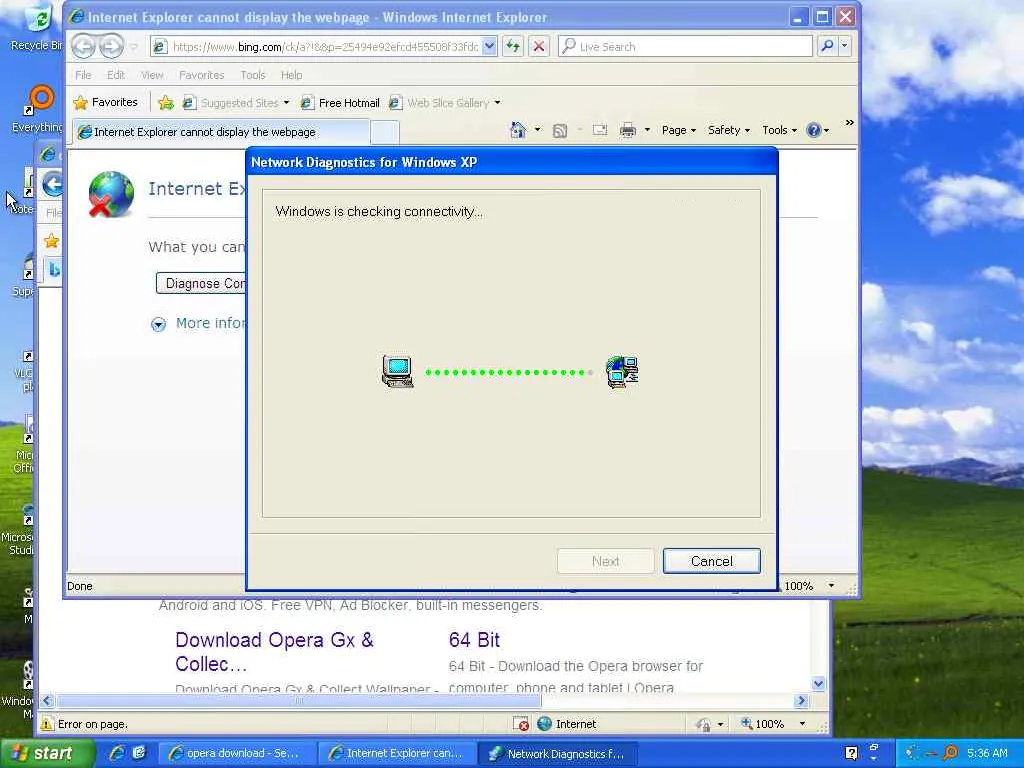Viewport: 1024px width, 768px height.
Task: Open the Edit menu
Action: click(116, 75)
